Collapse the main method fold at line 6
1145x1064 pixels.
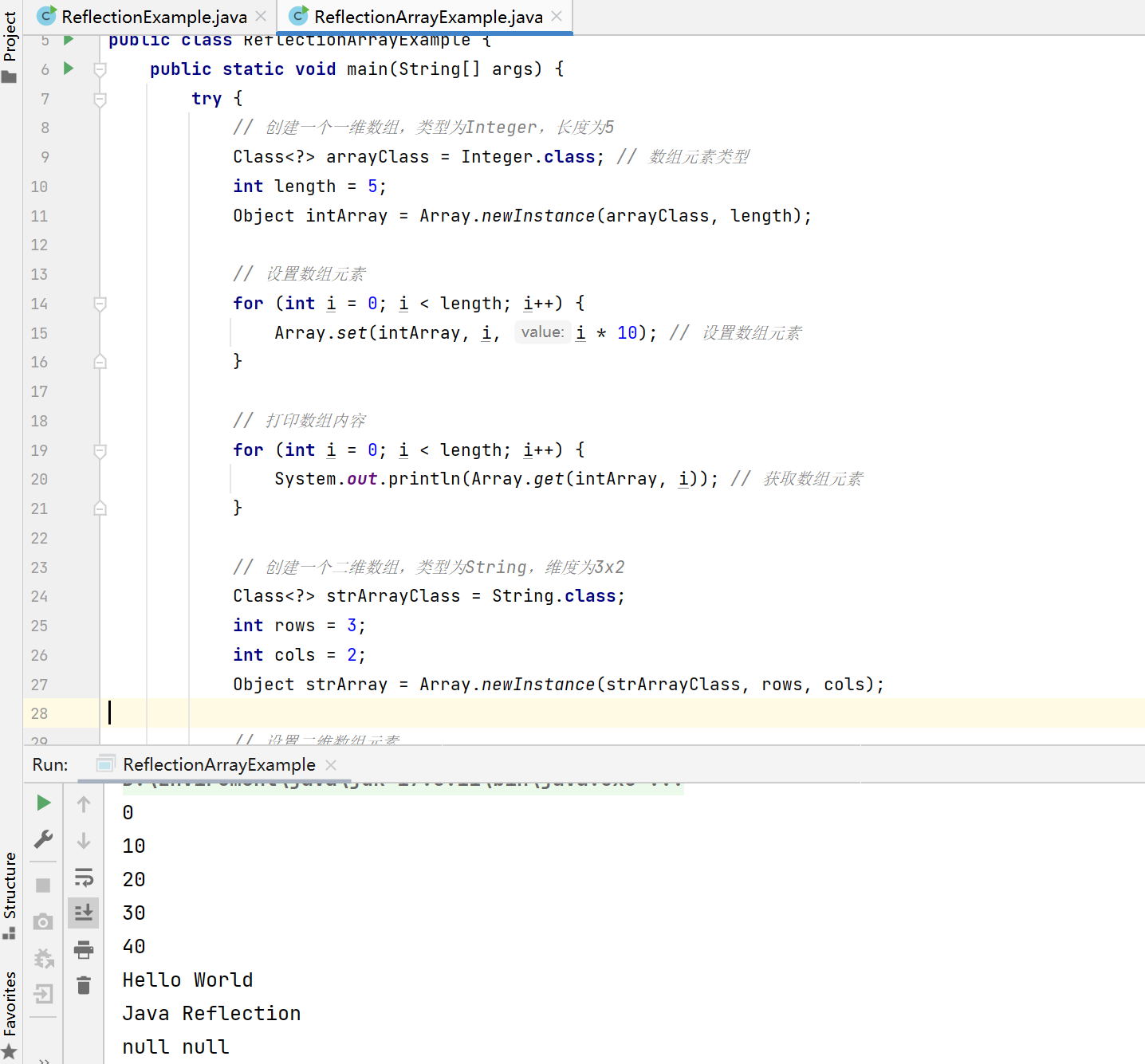[100, 69]
